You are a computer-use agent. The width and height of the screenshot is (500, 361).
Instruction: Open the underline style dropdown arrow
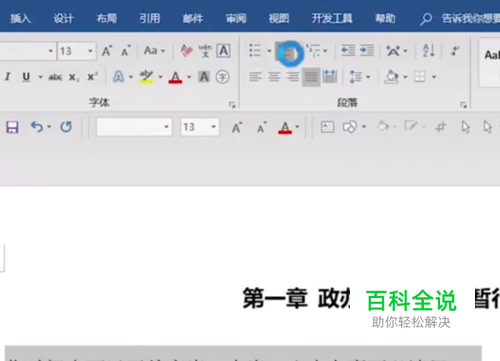pyautogui.click(x=41, y=77)
